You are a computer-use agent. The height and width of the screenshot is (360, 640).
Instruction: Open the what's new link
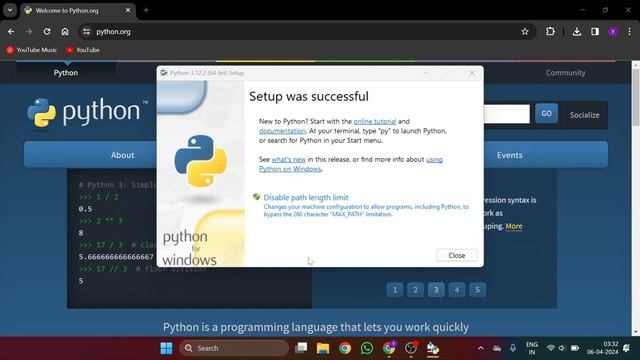[x=289, y=159]
